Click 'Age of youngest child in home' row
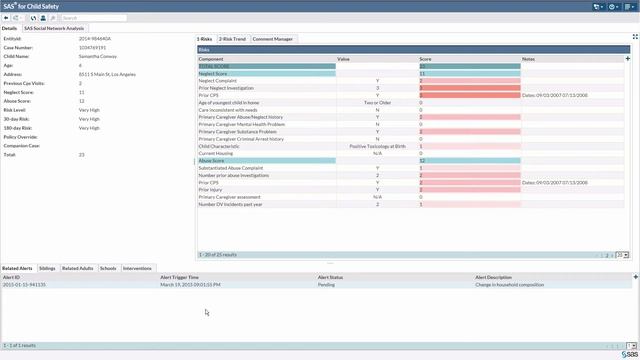Viewport: 640px width, 360px height. tap(411, 102)
